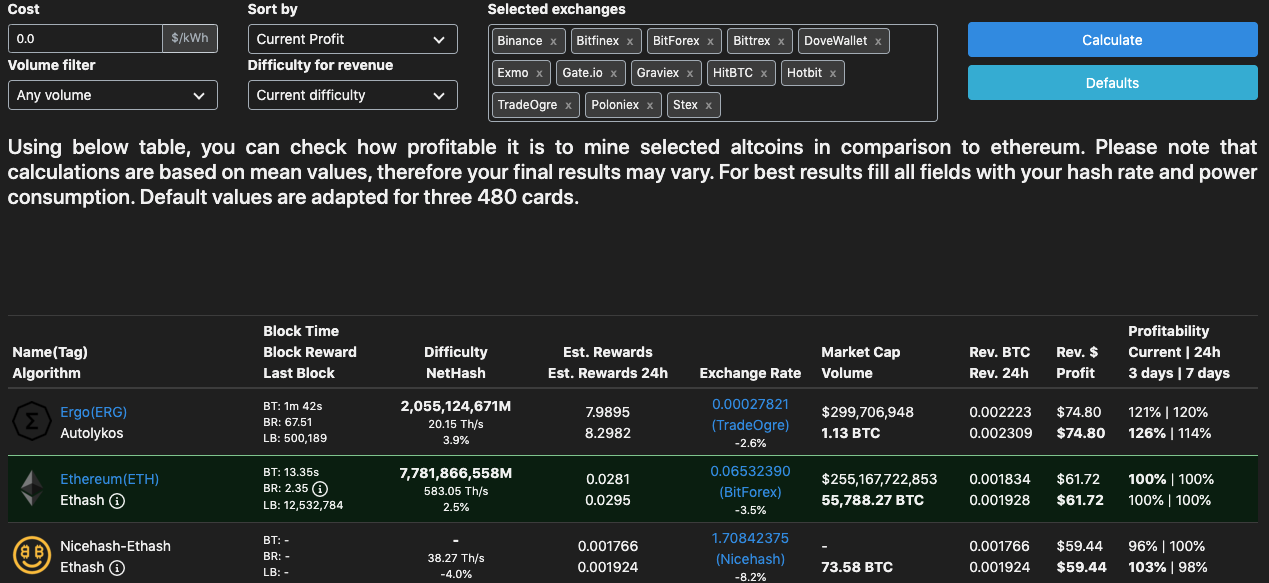Click Ergo last block LB: 500,189
The height and width of the screenshot is (583, 1269).
(x=295, y=439)
